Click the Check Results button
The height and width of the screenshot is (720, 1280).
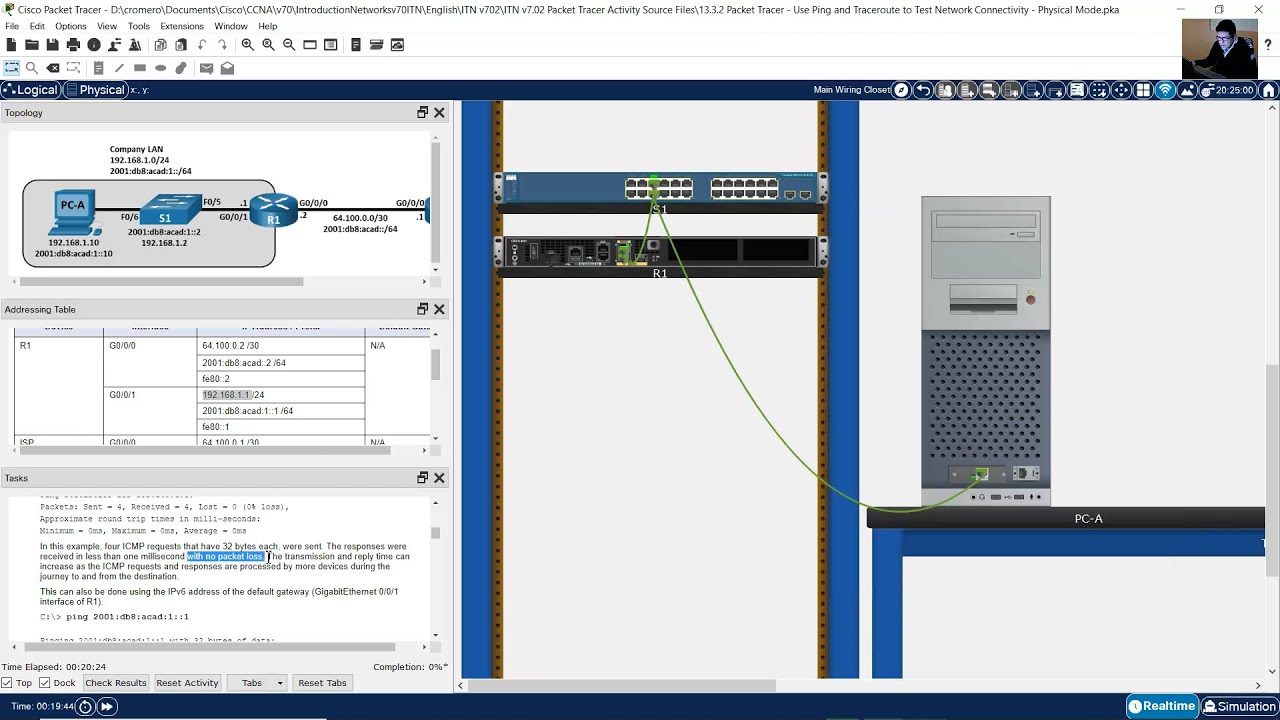pos(116,683)
